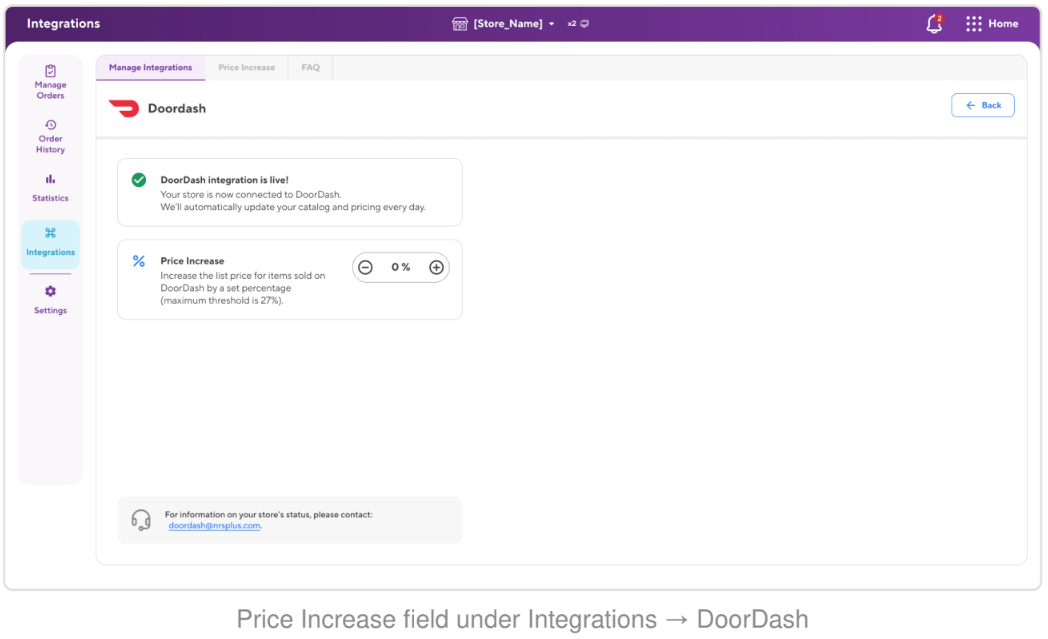Click the store icon in header
The width and height of the screenshot is (1048, 639).
(459, 24)
